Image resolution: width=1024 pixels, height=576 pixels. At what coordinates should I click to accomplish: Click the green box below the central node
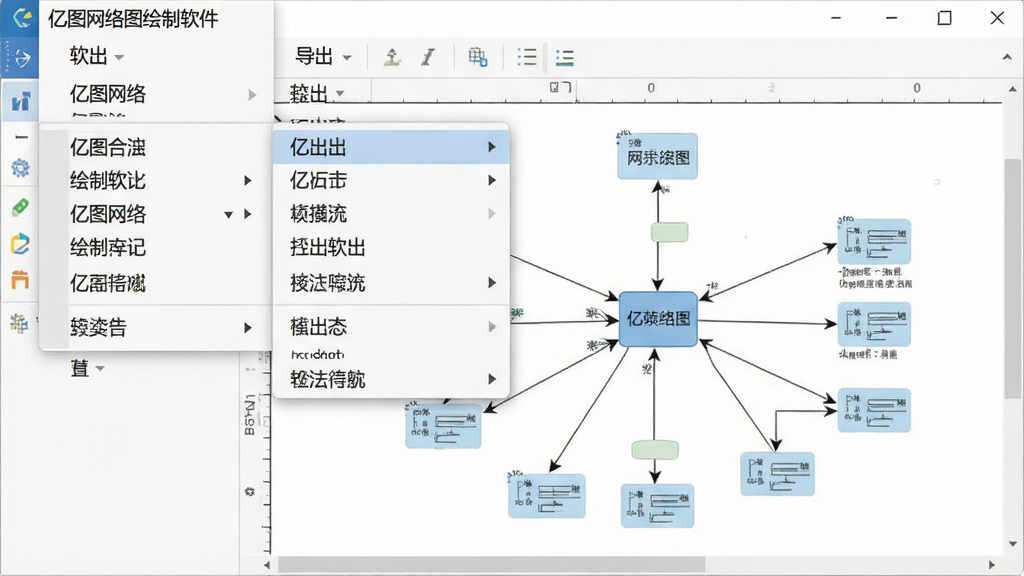click(655, 450)
